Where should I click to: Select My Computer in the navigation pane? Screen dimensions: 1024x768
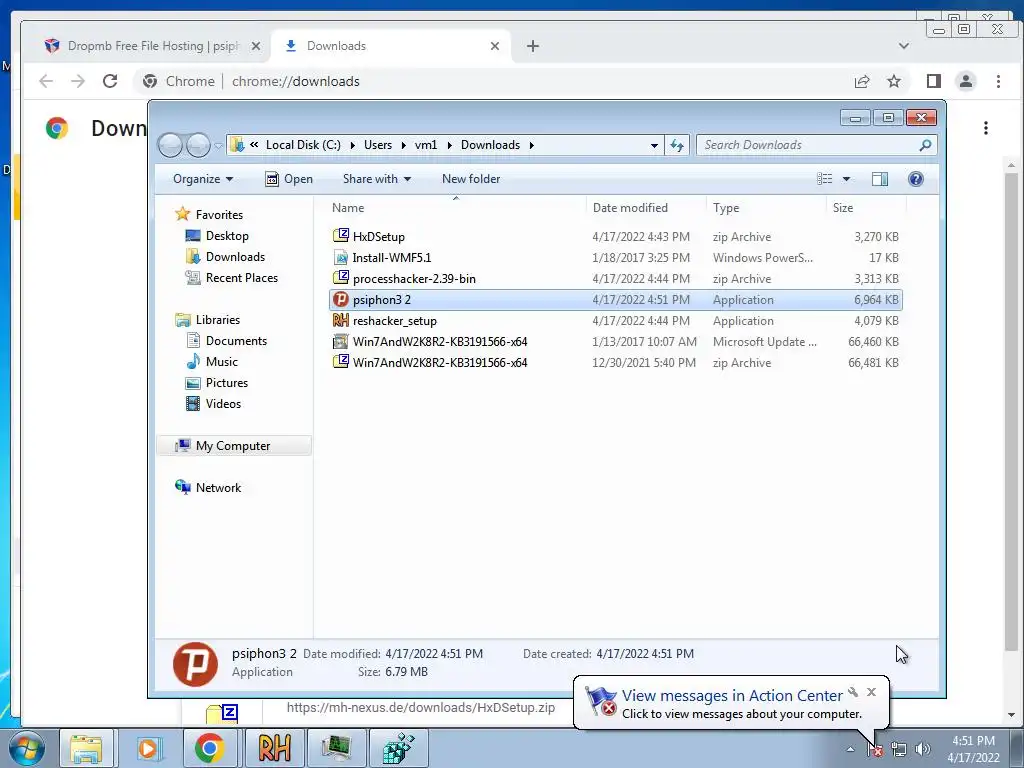232,445
